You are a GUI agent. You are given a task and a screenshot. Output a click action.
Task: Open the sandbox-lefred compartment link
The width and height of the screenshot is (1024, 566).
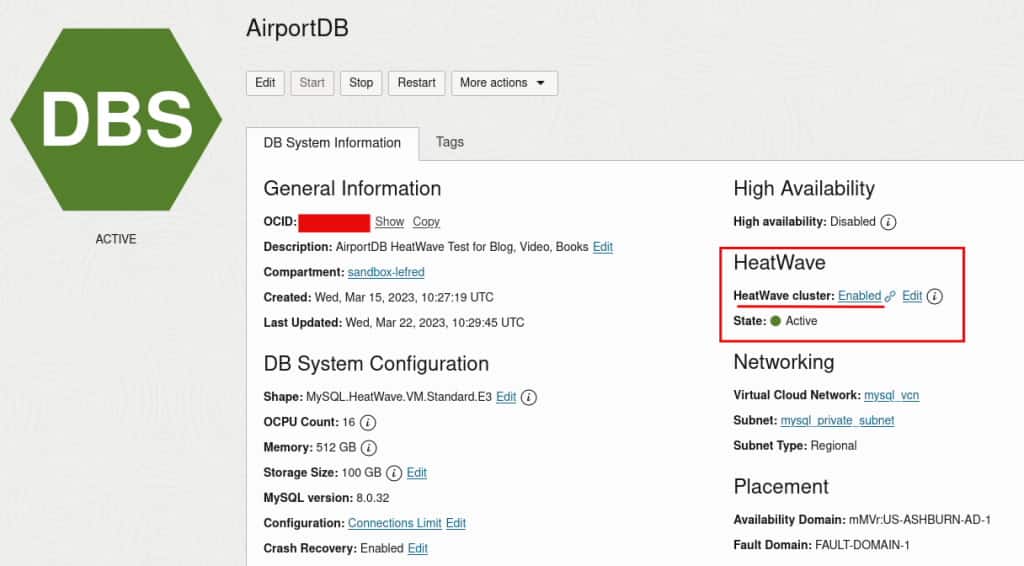pyautogui.click(x=386, y=272)
